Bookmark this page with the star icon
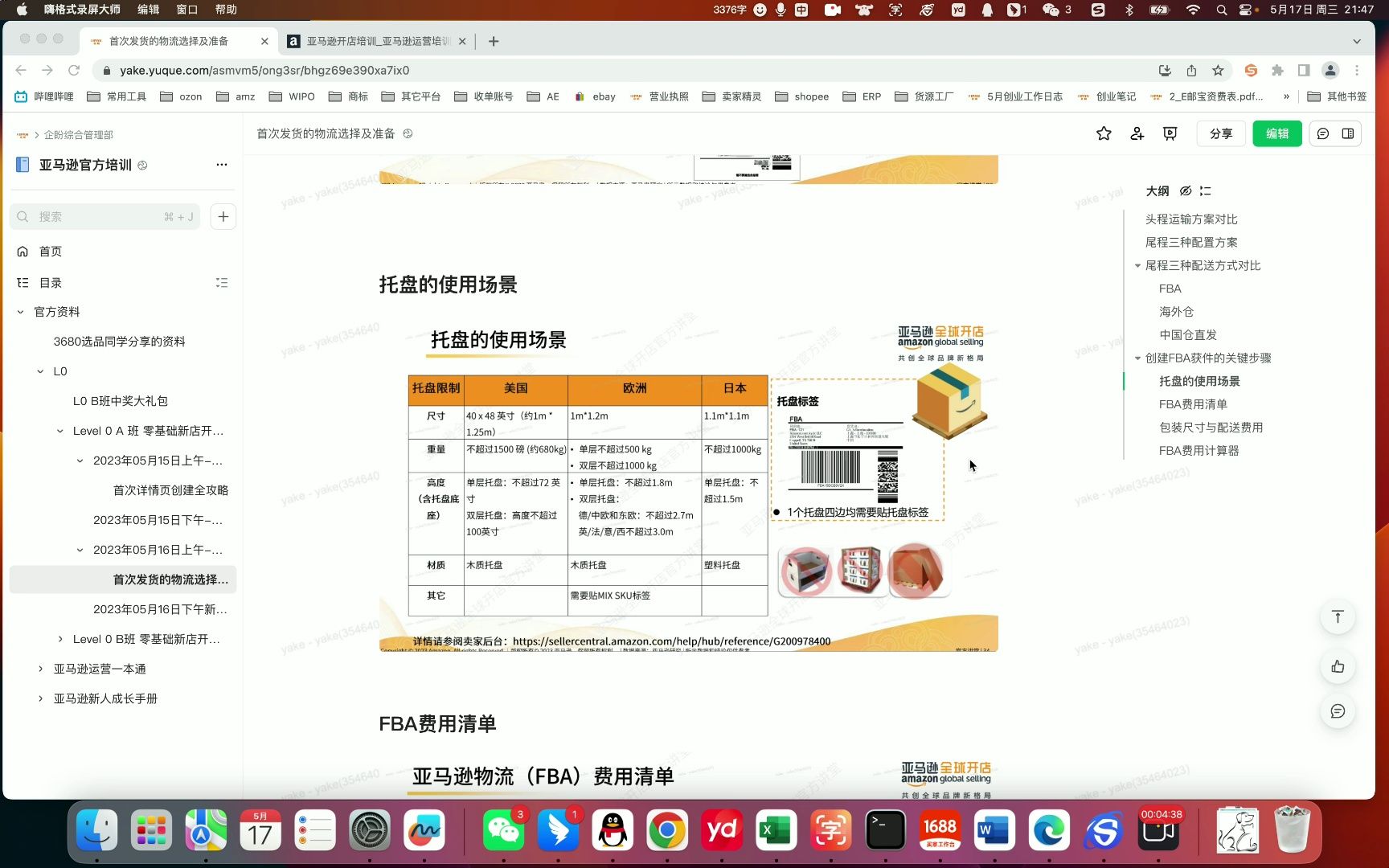Screen dimensions: 1389x868 1218,70
